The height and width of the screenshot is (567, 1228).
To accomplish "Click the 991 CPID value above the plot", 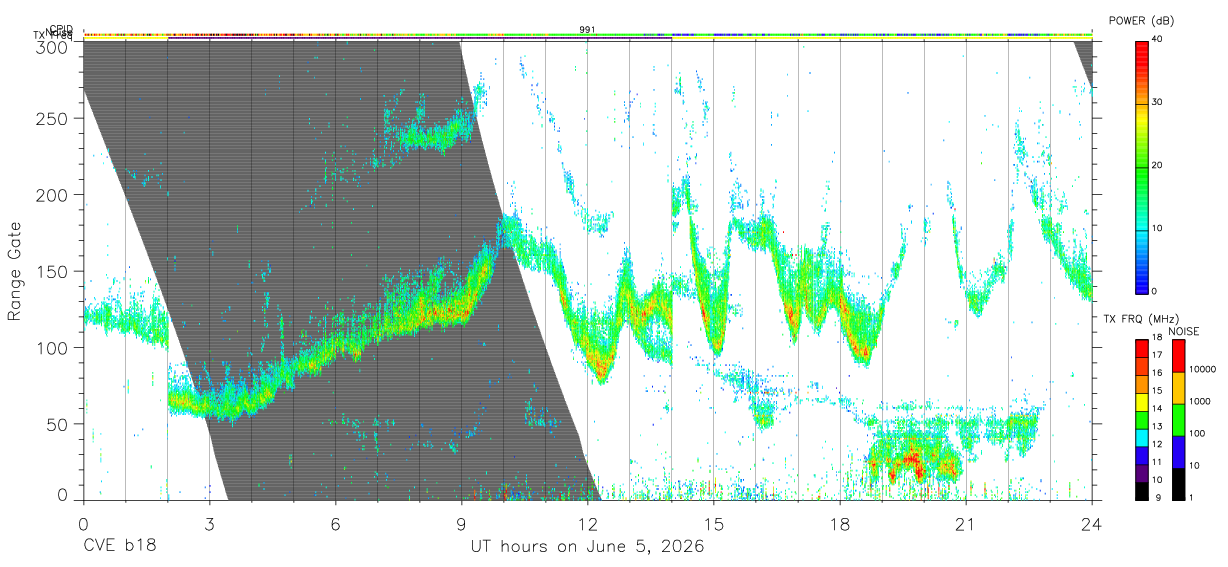I will click(588, 30).
